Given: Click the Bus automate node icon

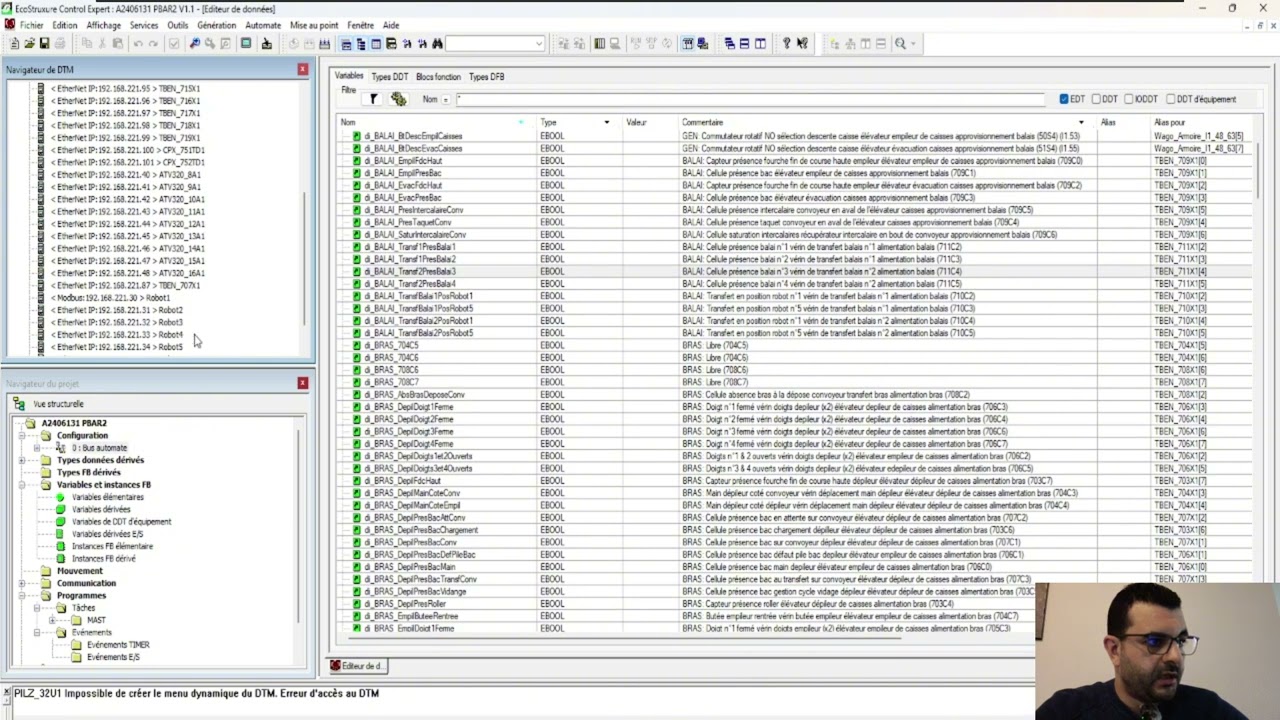Looking at the screenshot, I should pos(61,448).
